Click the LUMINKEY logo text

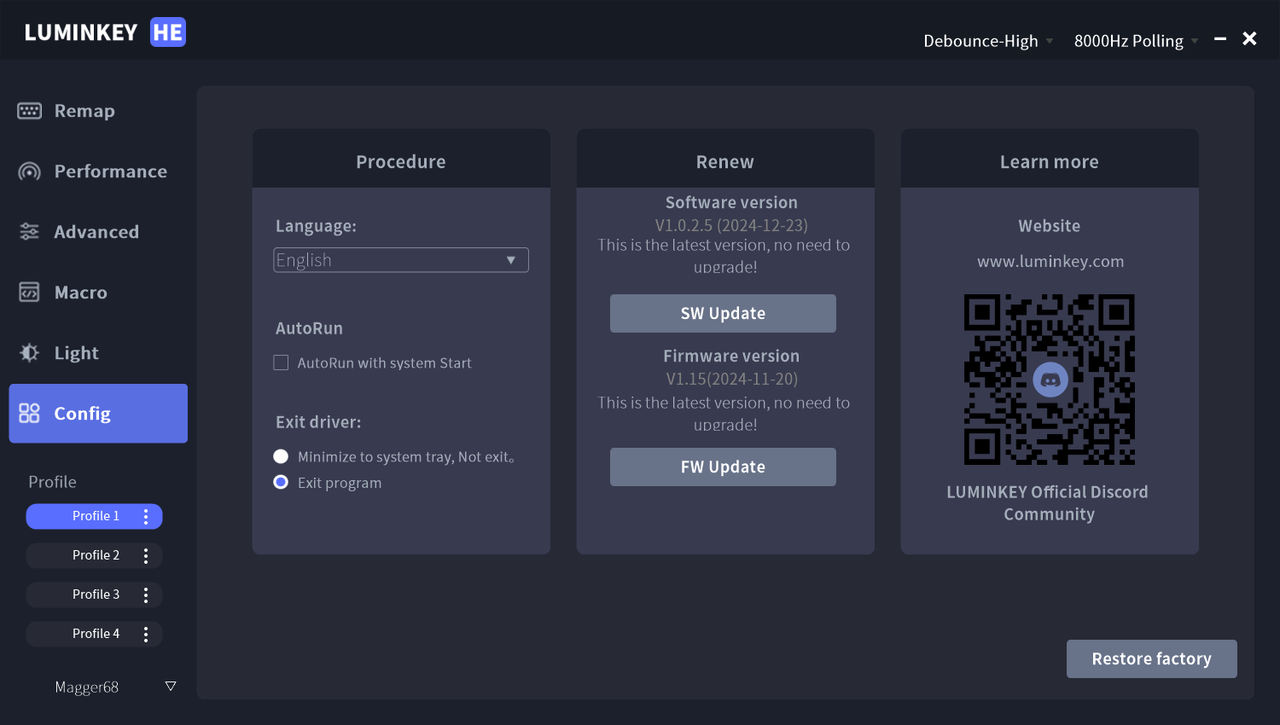[x=81, y=32]
